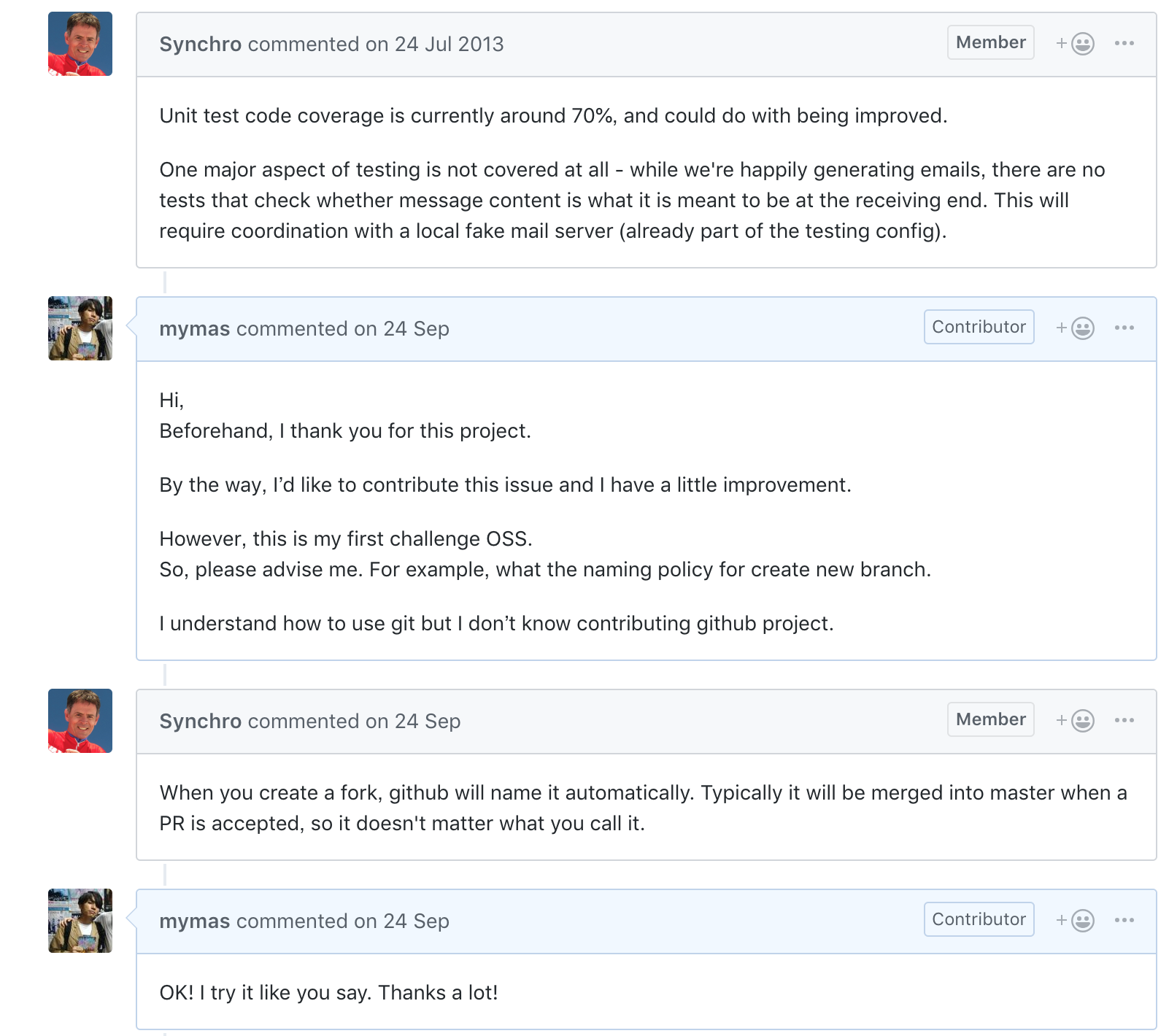Add reaction to Synchro's fork explanation comment
Viewport: 1169px width, 1036px height.
coord(1076,721)
